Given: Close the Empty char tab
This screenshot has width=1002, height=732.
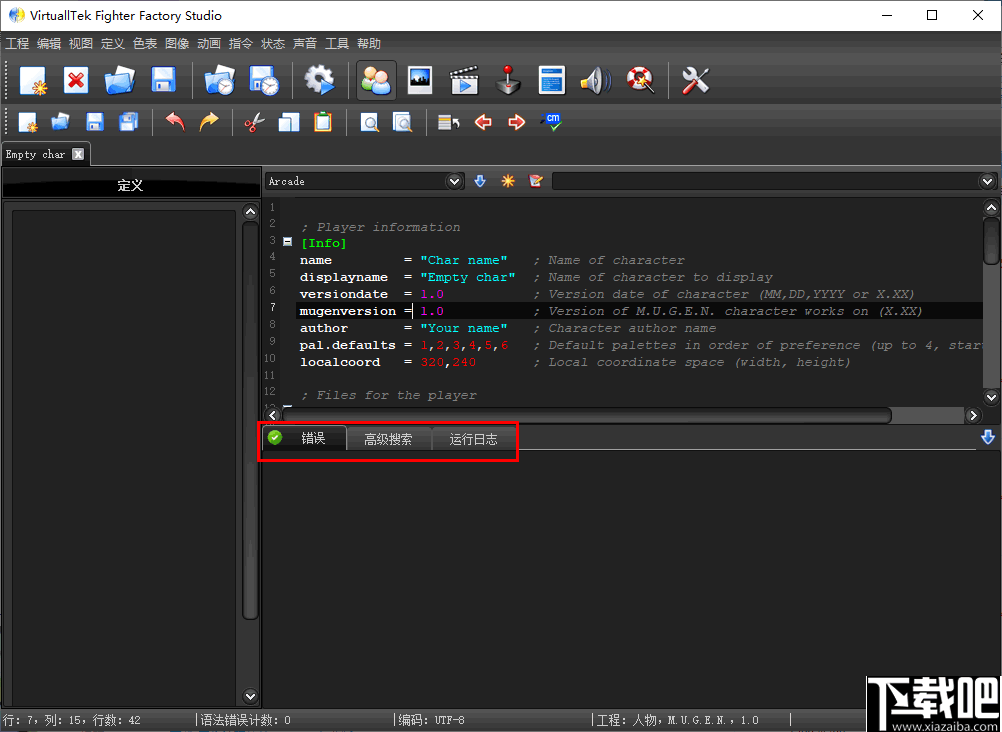Looking at the screenshot, I should (78, 154).
